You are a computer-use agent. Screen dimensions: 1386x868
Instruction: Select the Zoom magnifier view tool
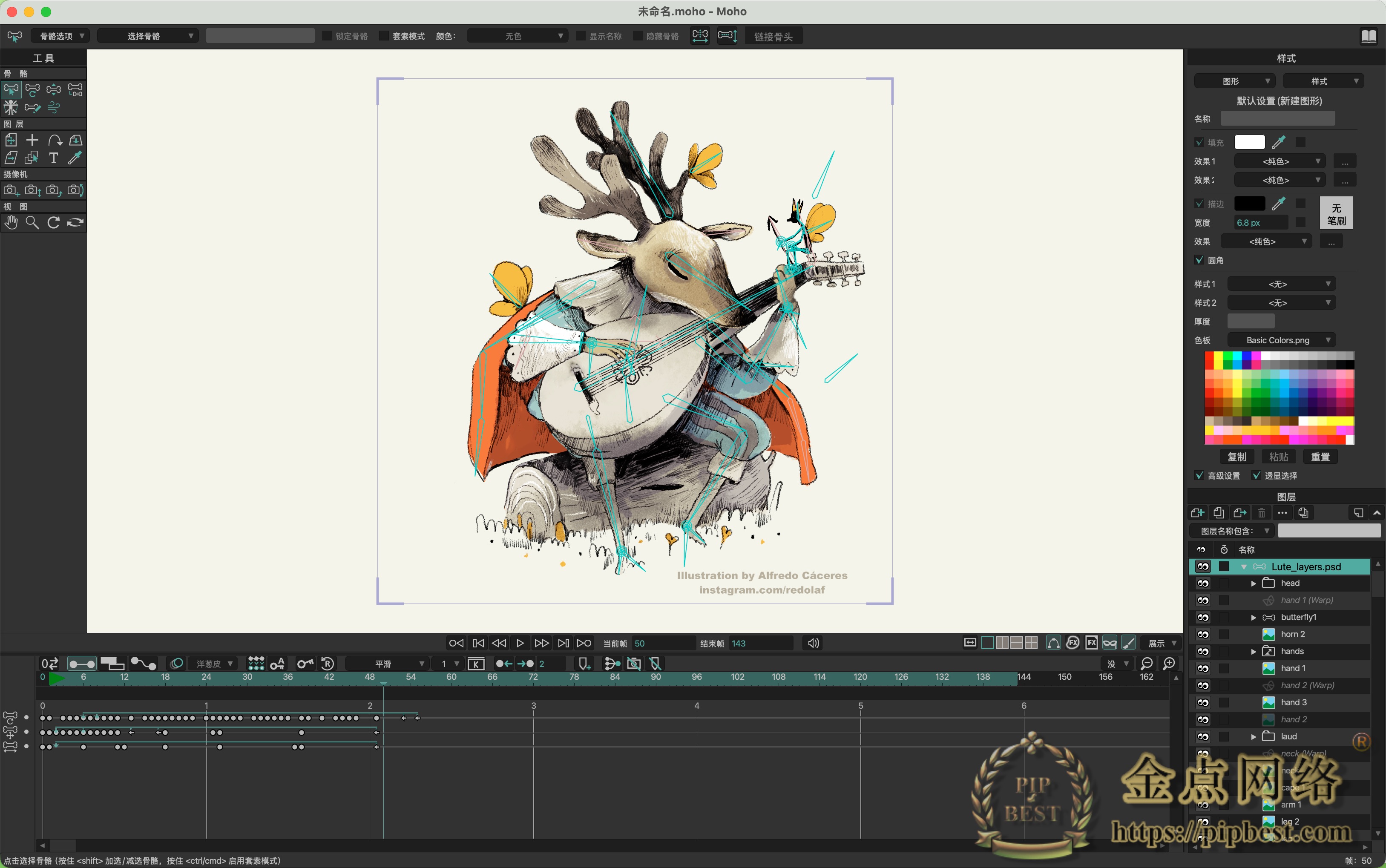(32, 223)
